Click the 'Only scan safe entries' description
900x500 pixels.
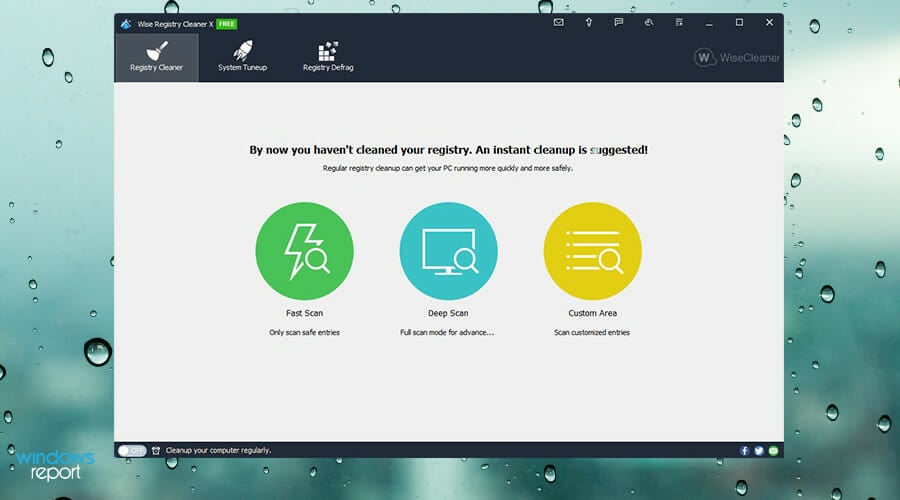coord(304,332)
